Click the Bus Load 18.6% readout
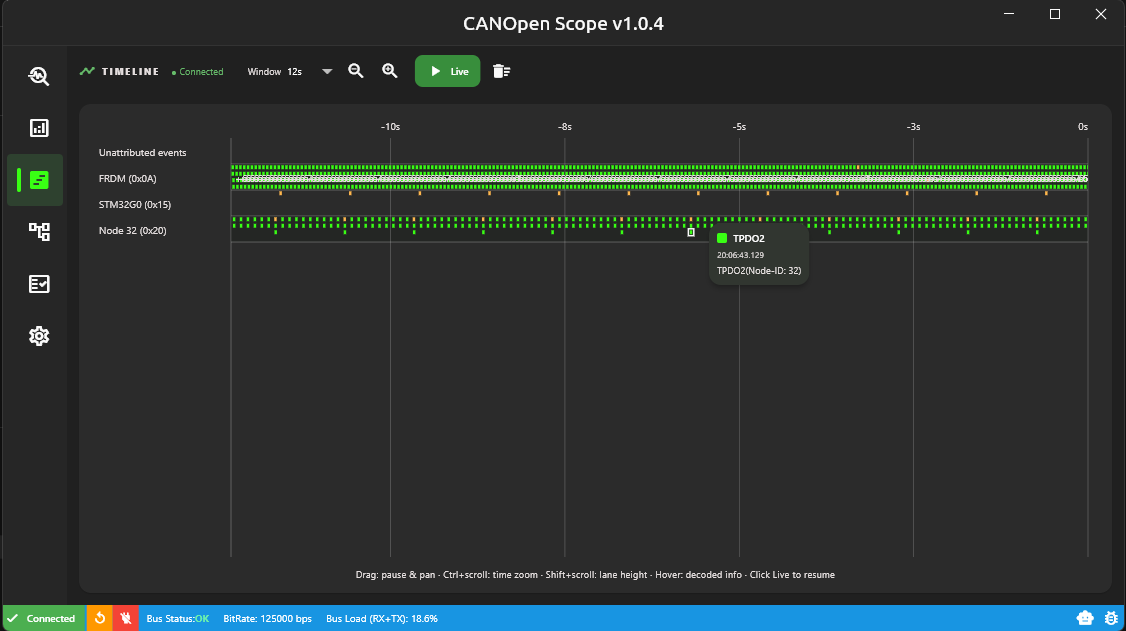Viewport: 1126px width, 631px height. (x=382, y=618)
